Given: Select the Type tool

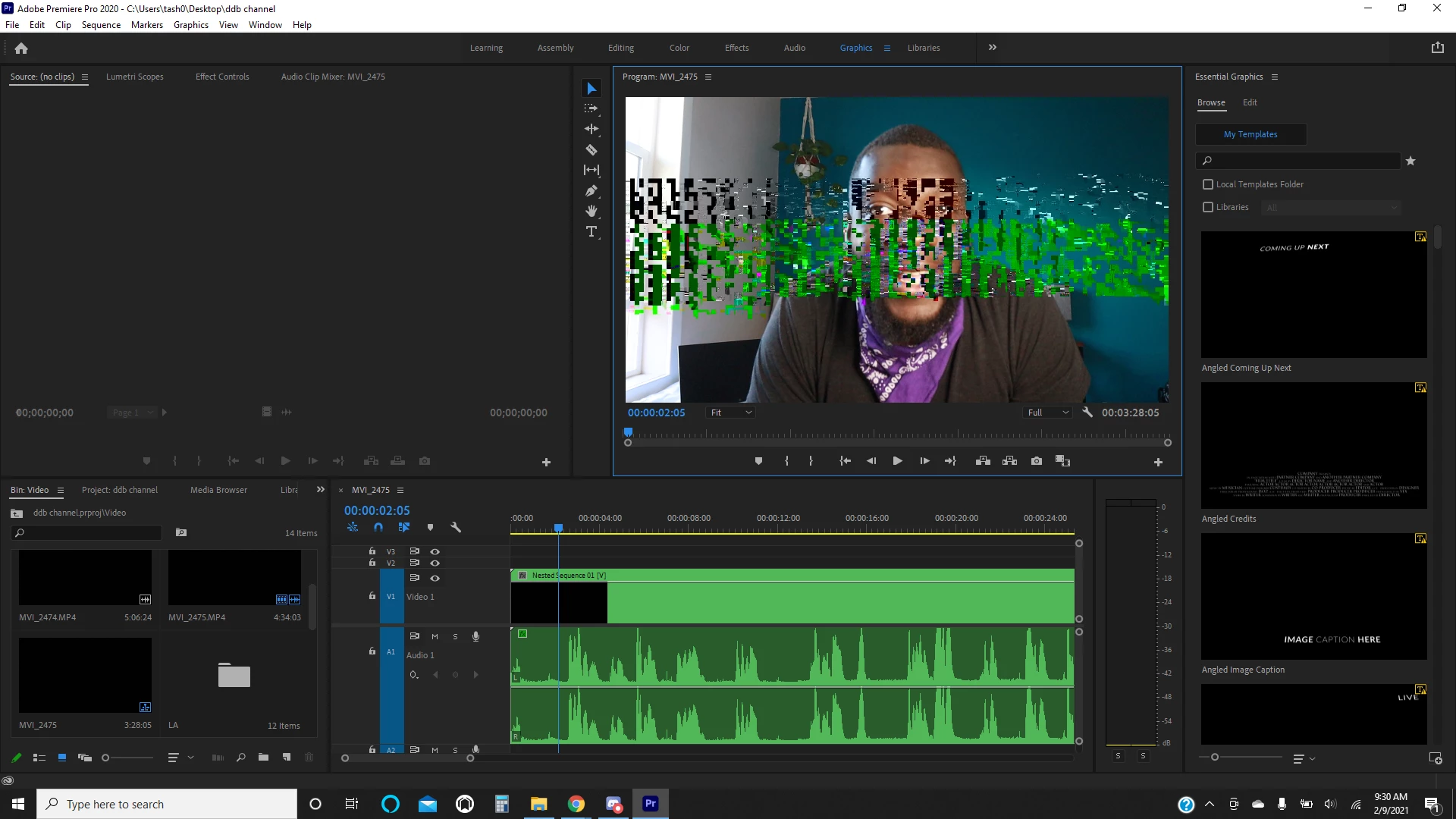Looking at the screenshot, I should pyautogui.click(x=591, y=231).
